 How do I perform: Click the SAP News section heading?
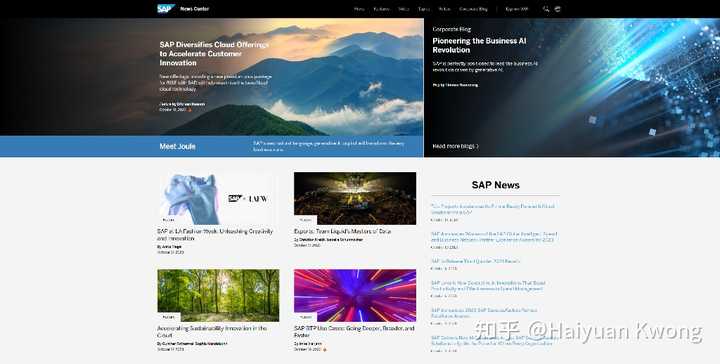pyautogui.click(x=495, y=185)
